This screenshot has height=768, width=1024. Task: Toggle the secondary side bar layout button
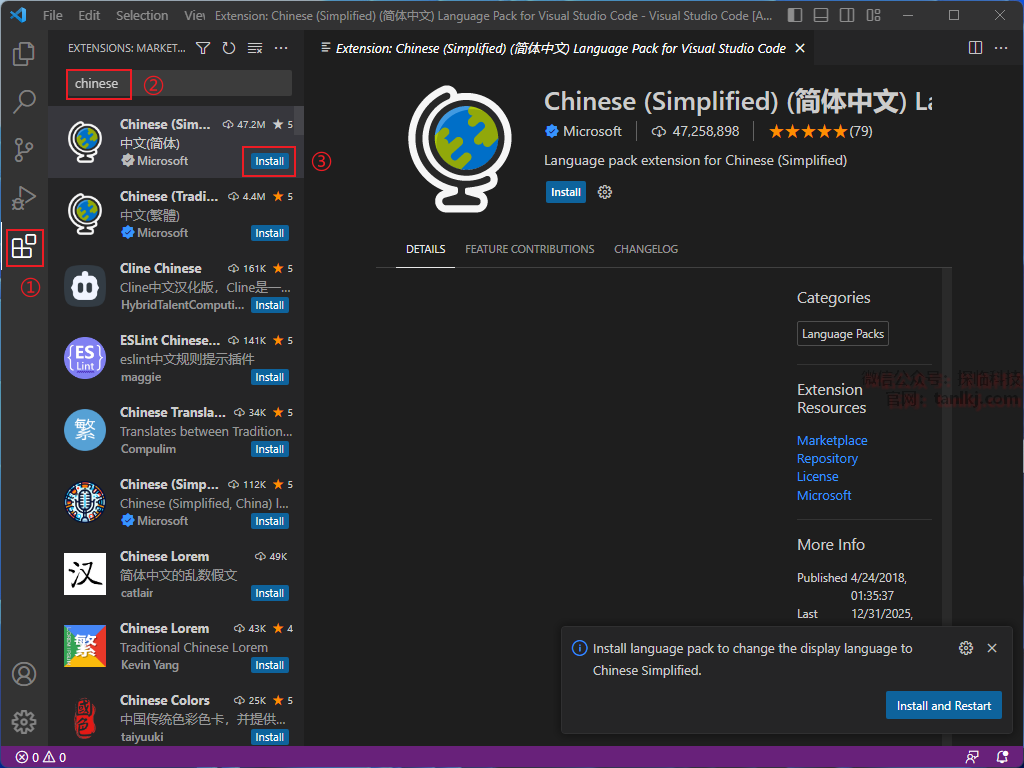click(846, 16)
